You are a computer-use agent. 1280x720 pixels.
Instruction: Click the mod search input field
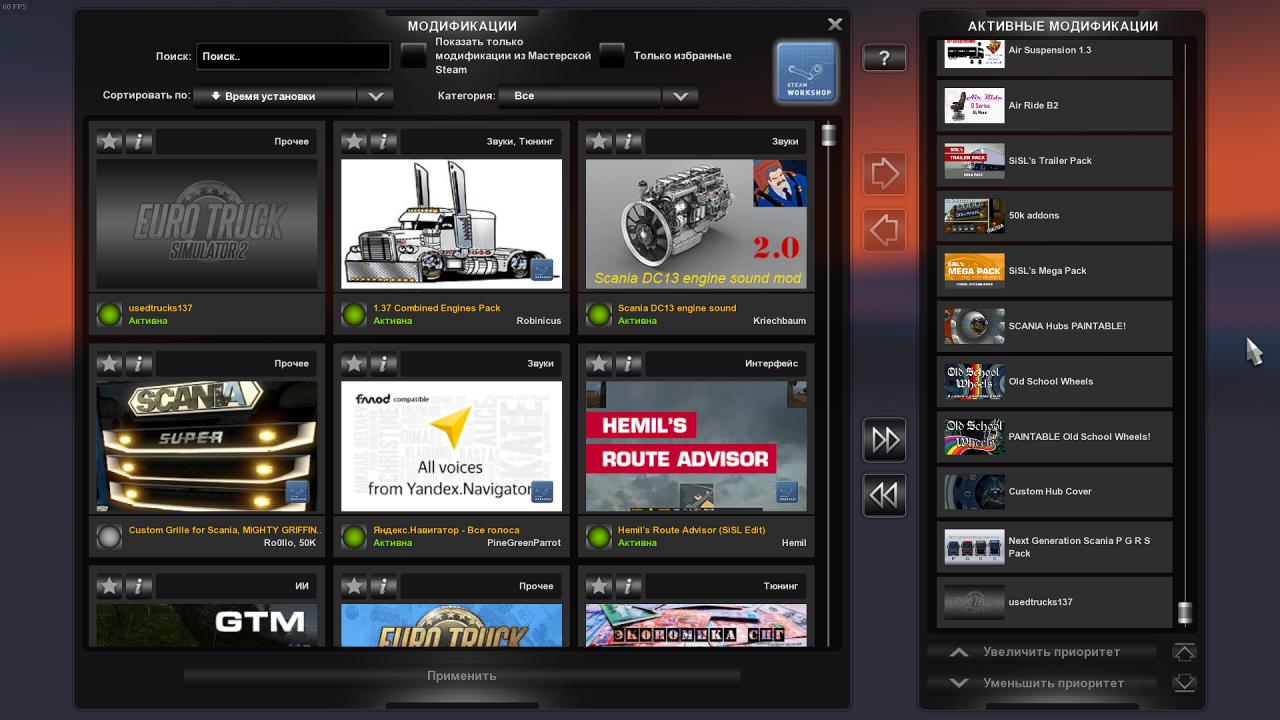point(292,57)
